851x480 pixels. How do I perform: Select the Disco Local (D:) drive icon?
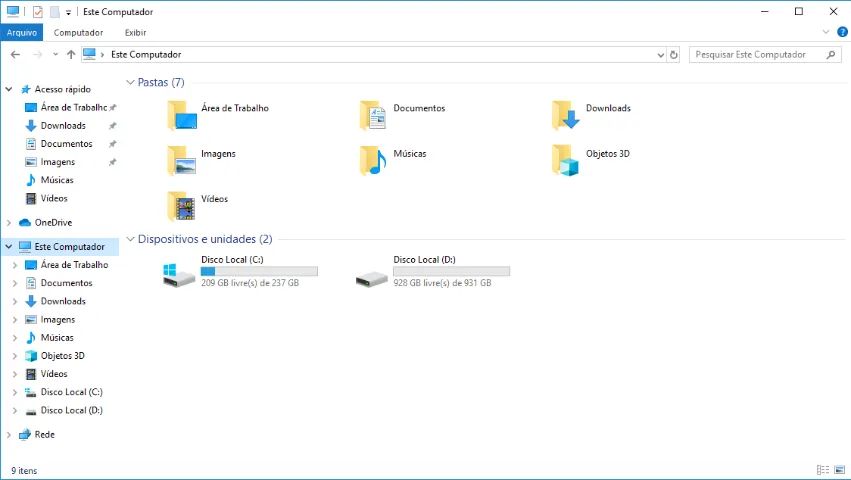click(x=372, y=275)
